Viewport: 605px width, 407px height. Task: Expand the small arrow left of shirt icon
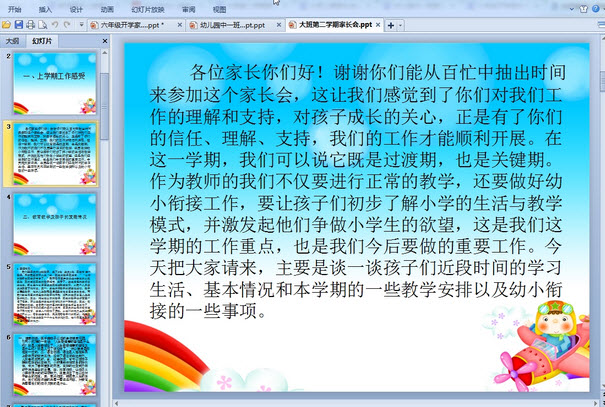572,9
